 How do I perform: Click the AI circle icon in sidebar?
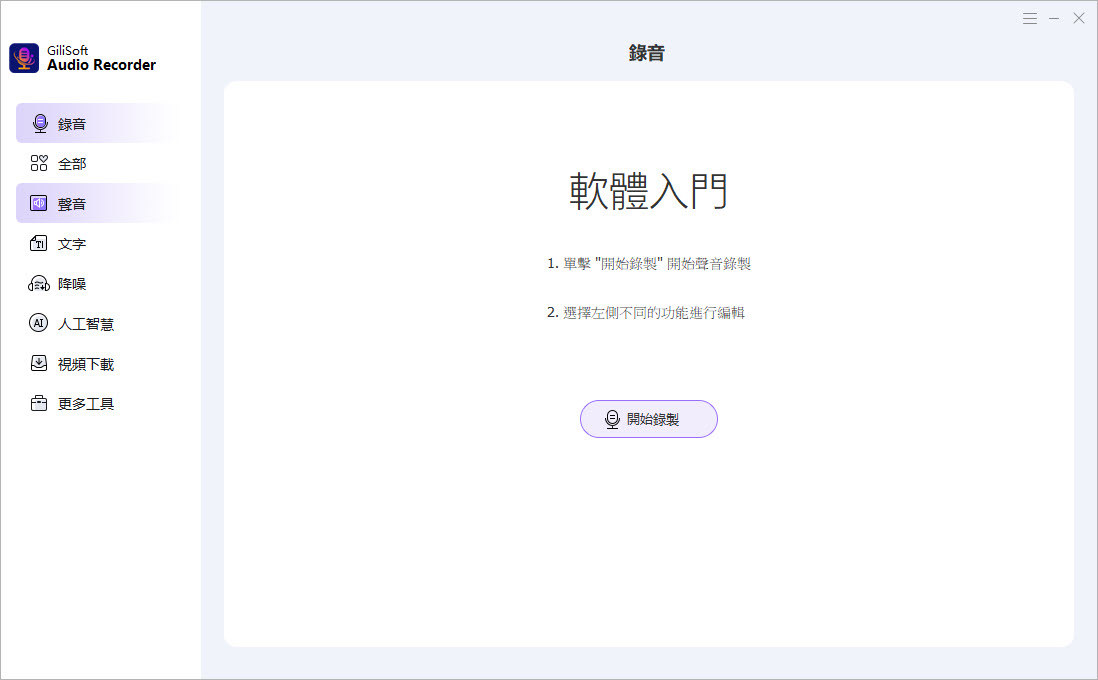point(39,323)
